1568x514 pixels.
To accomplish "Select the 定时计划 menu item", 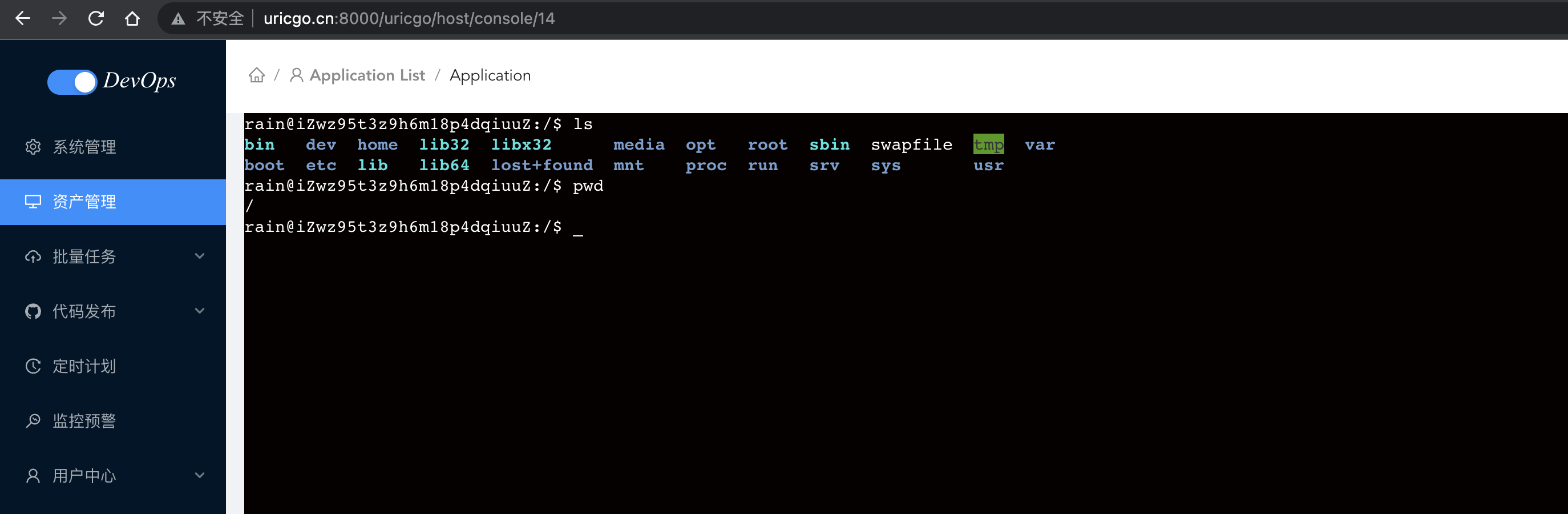I will (x=84, y=366).
